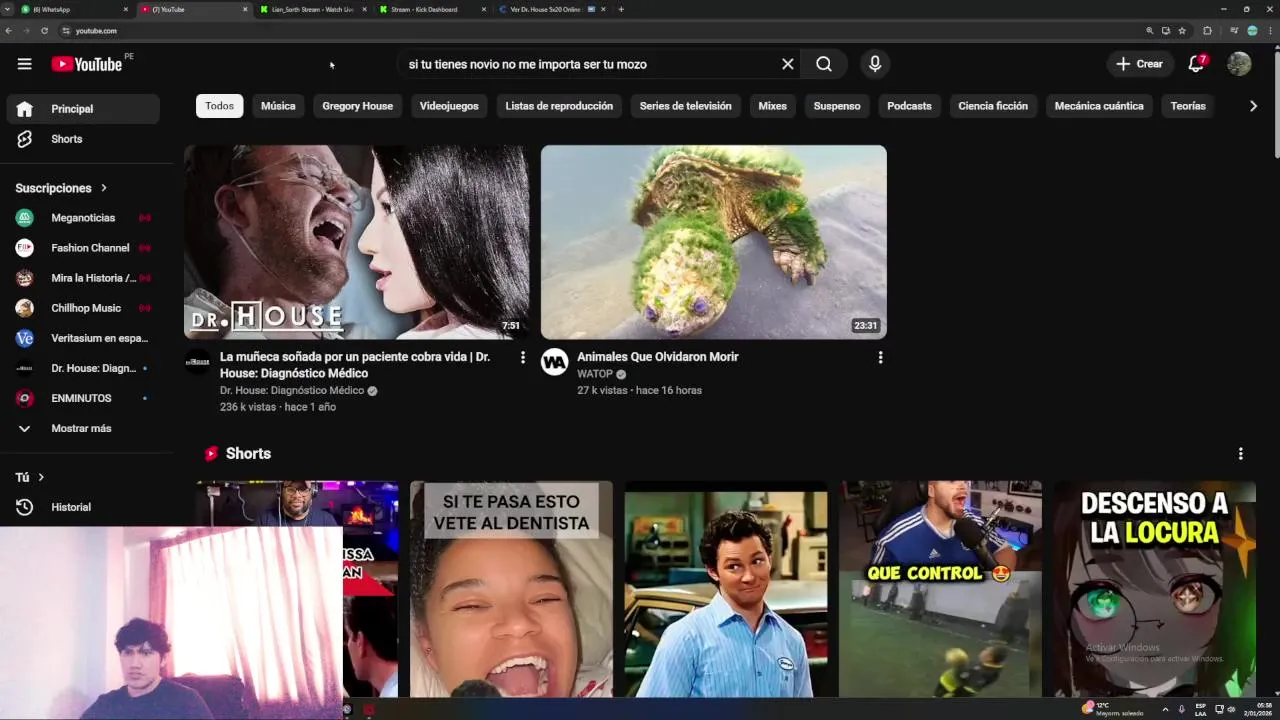Select the Podcasts filter chip

point(909,106)
